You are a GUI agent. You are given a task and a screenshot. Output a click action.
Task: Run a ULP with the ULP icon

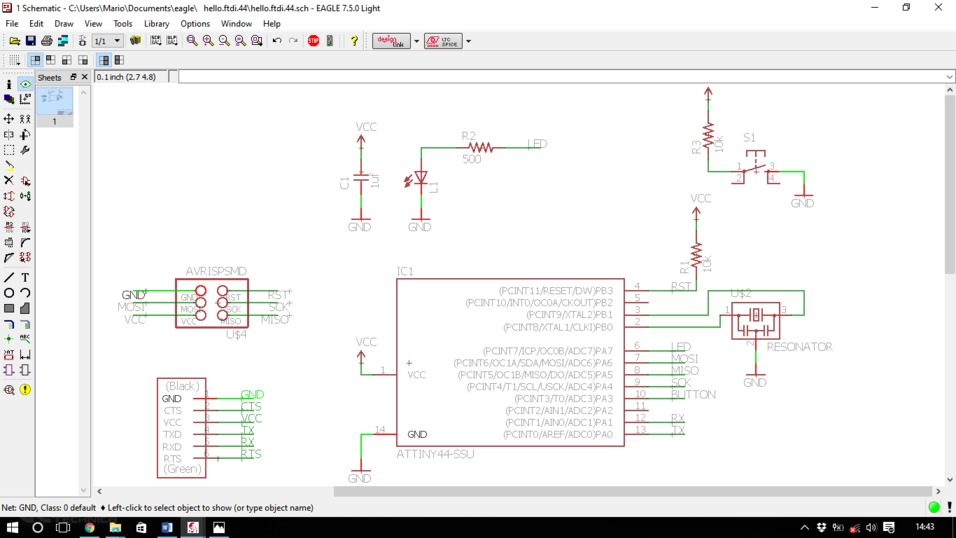click(x=172, y=41)
